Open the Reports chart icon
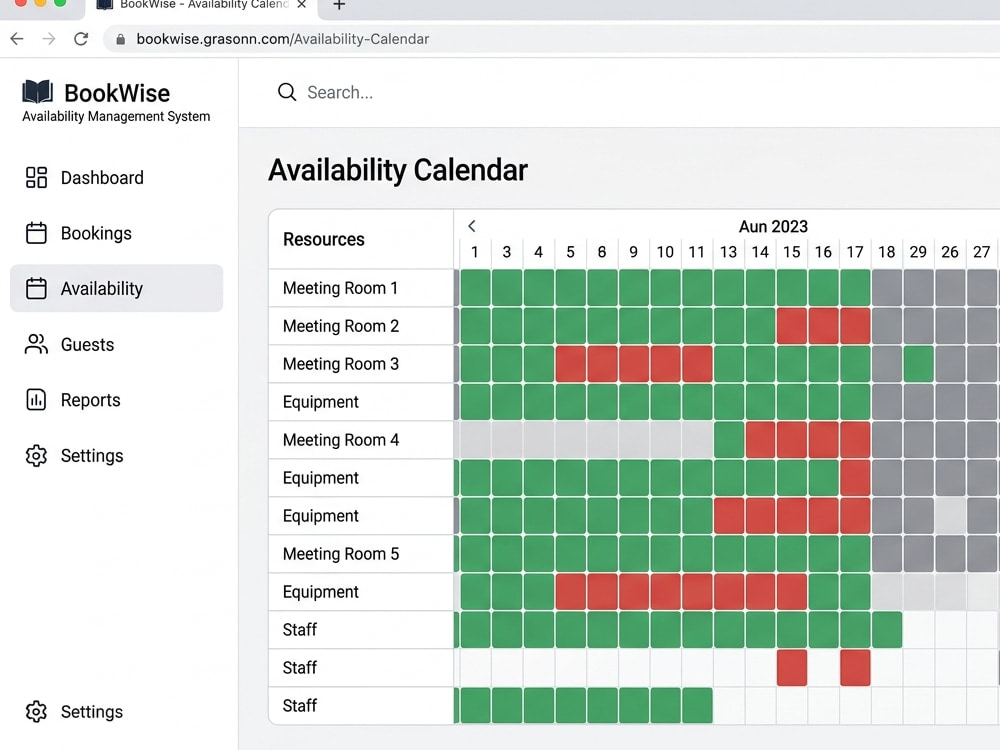Screen dimensions: 1000x750 (x=36, y=400)
